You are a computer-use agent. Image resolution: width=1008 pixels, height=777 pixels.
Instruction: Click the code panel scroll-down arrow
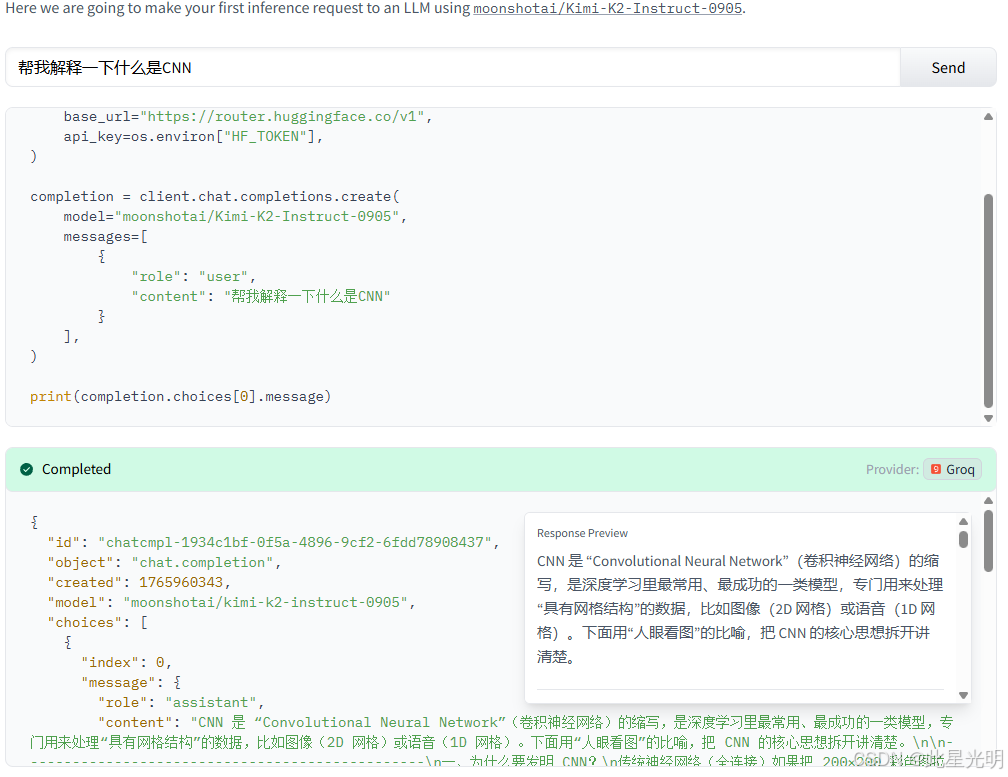988,418
